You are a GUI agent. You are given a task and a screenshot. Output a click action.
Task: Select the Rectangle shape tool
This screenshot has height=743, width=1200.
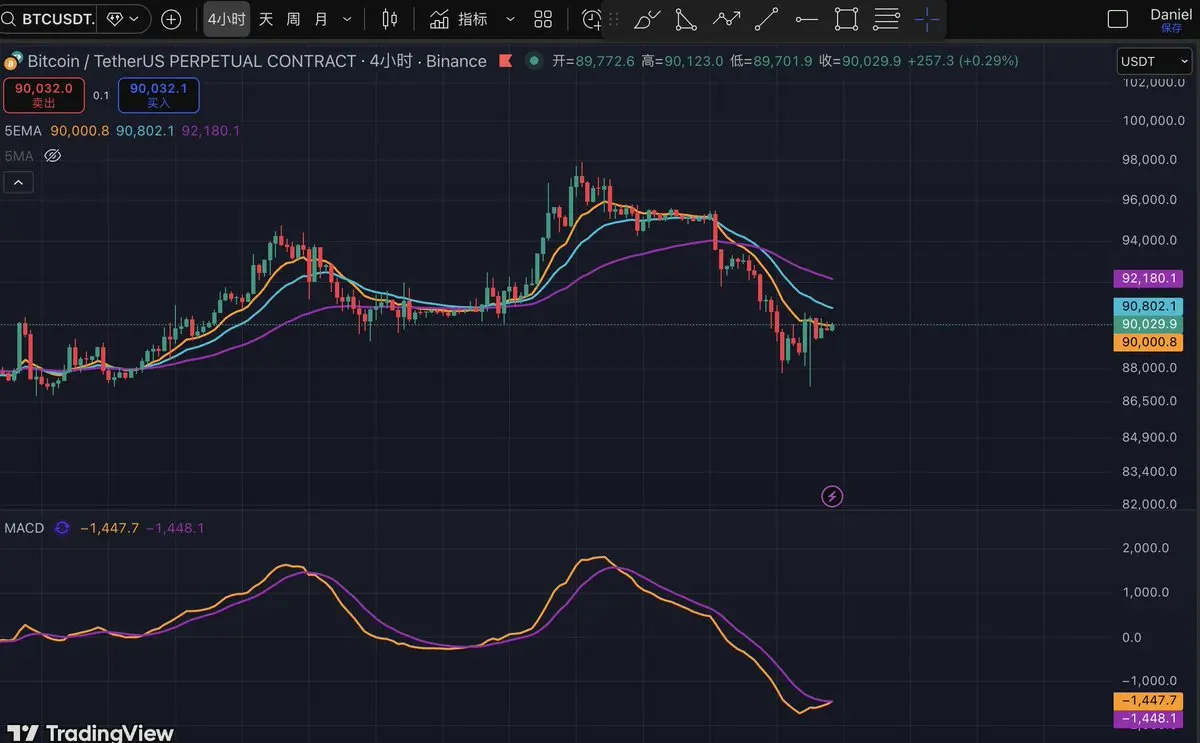pos(846,18)
